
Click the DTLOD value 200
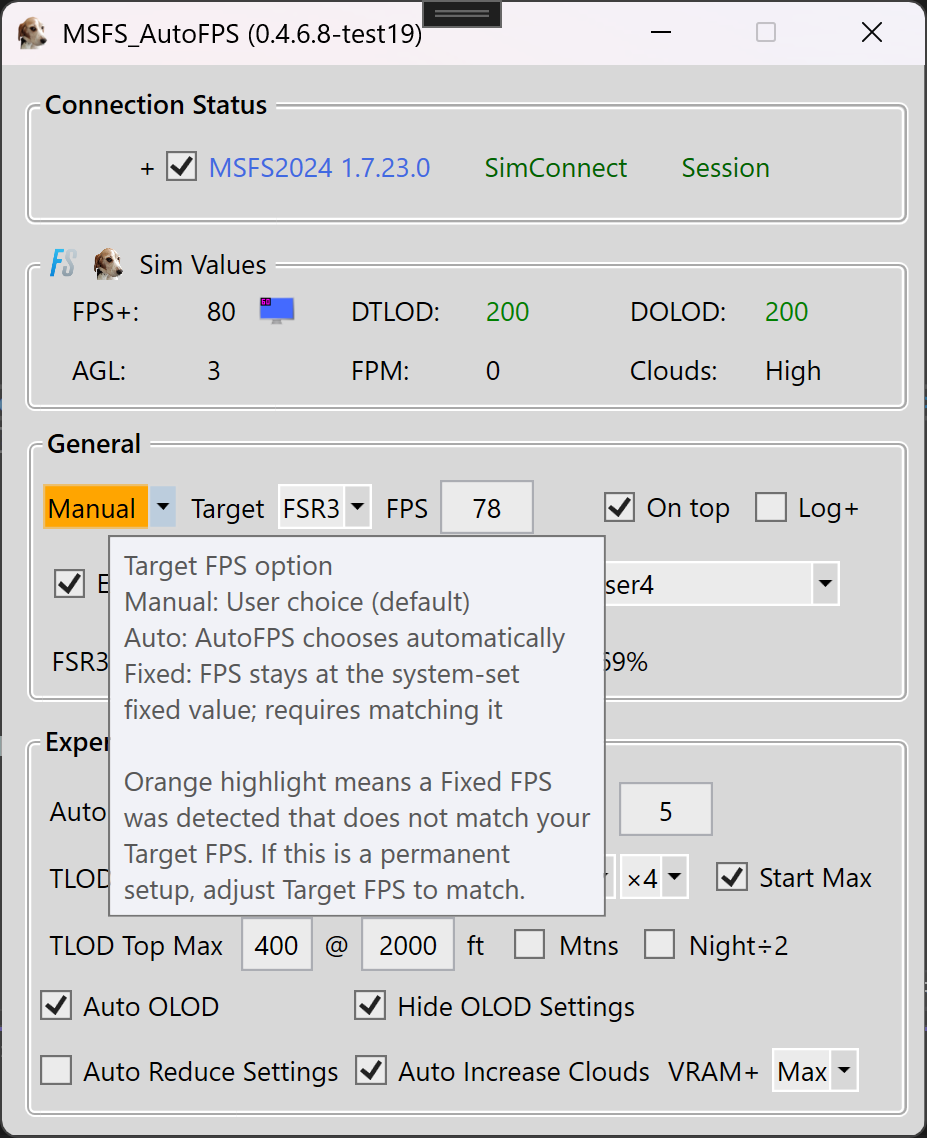(x=507, y=311)
